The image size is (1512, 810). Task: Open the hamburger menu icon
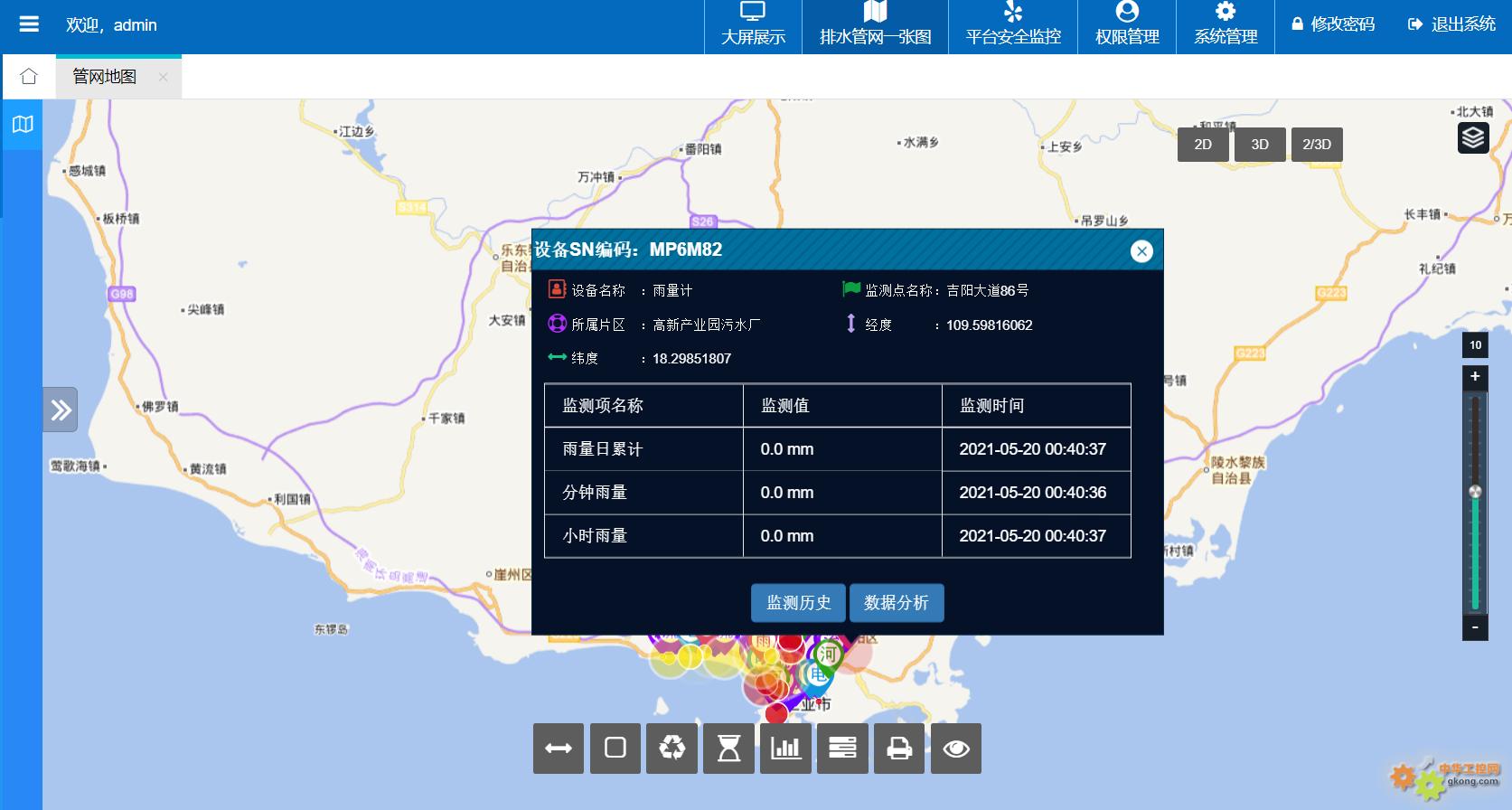coord(29,24)
